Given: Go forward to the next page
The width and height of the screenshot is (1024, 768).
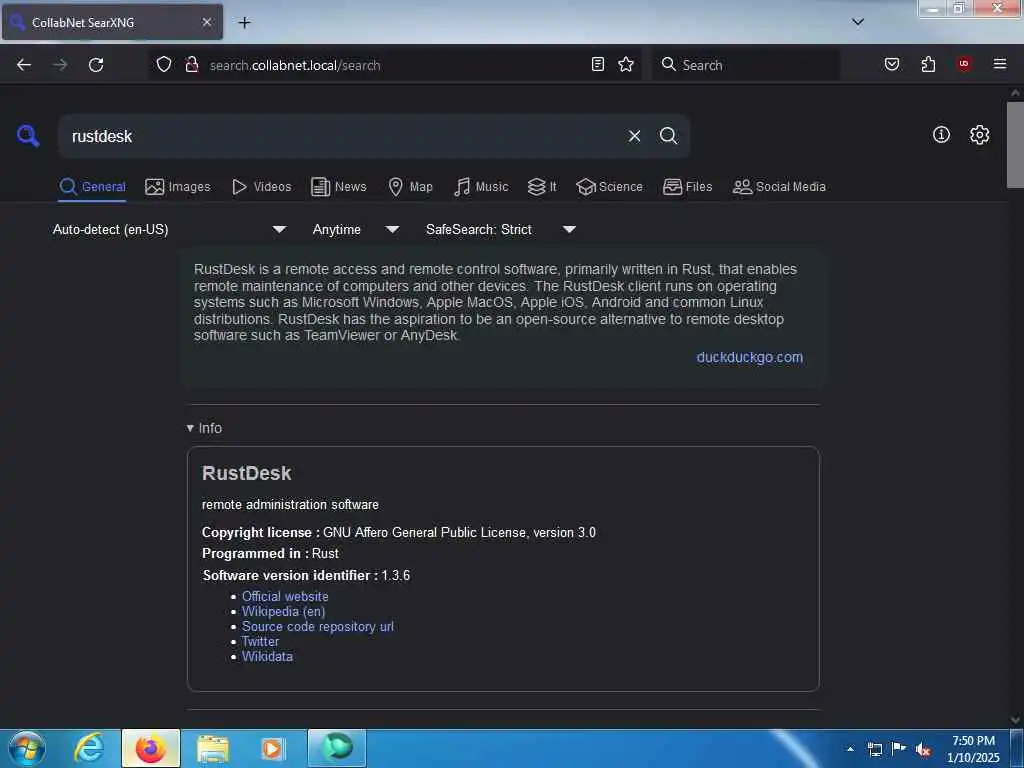Looking at the screenshot, I should point(60,65).
